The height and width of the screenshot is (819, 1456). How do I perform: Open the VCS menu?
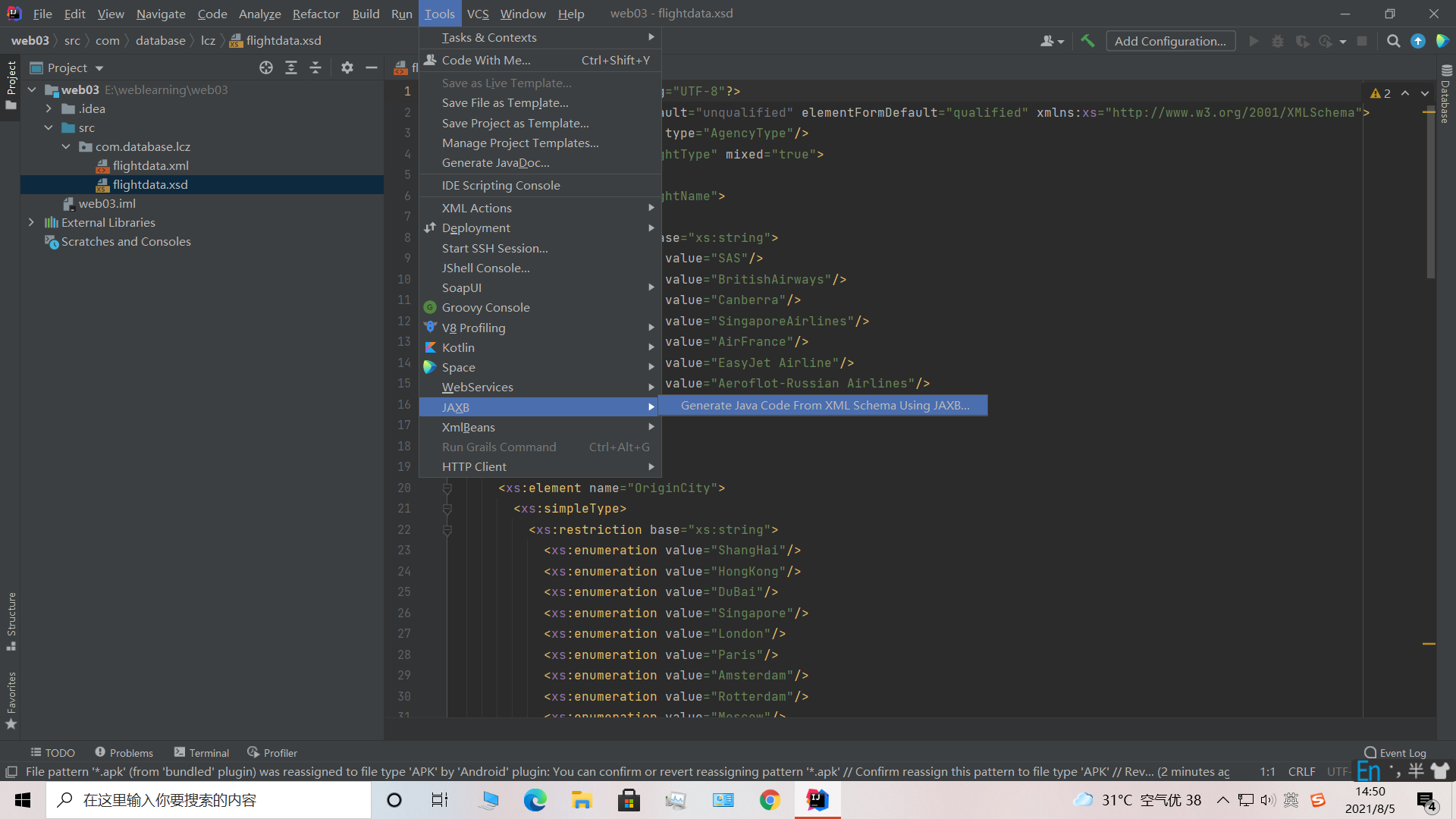tap(478, 14)
